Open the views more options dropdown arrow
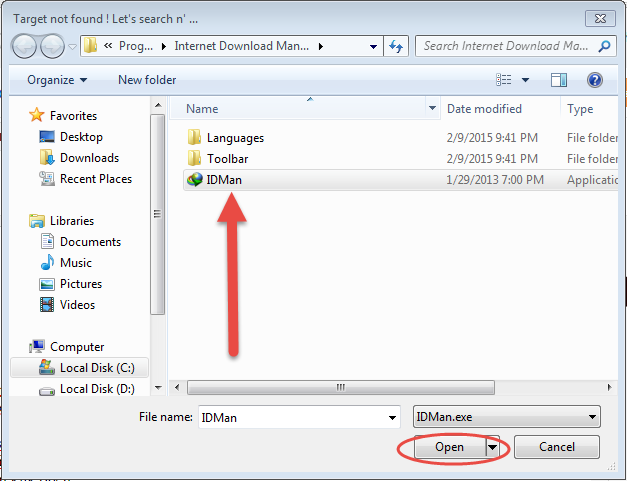 click(525, 80)
